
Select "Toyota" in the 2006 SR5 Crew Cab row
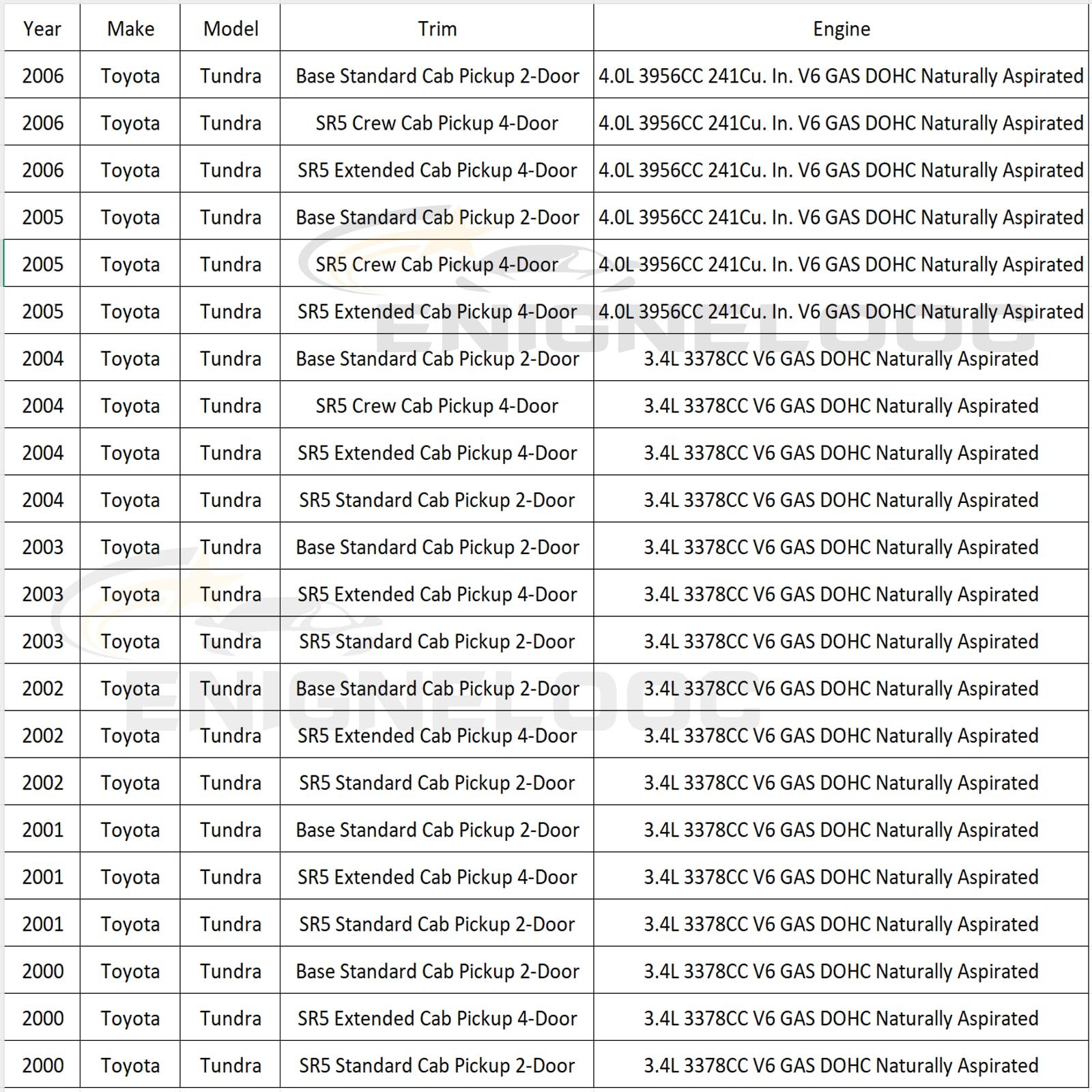[x=130, y=122]
